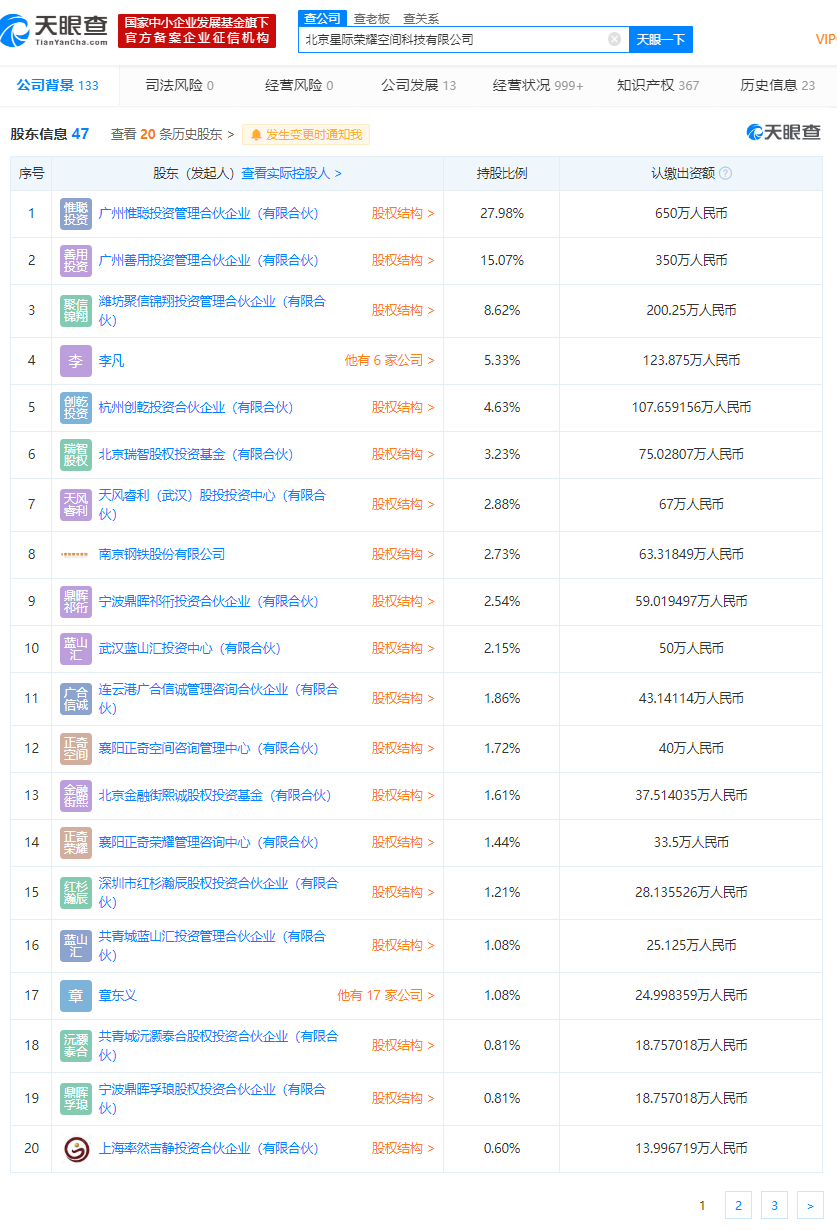This screenshot has width=837, height=1230.
Task: Click the 天眼一下 search button
Action: (661, 39)
